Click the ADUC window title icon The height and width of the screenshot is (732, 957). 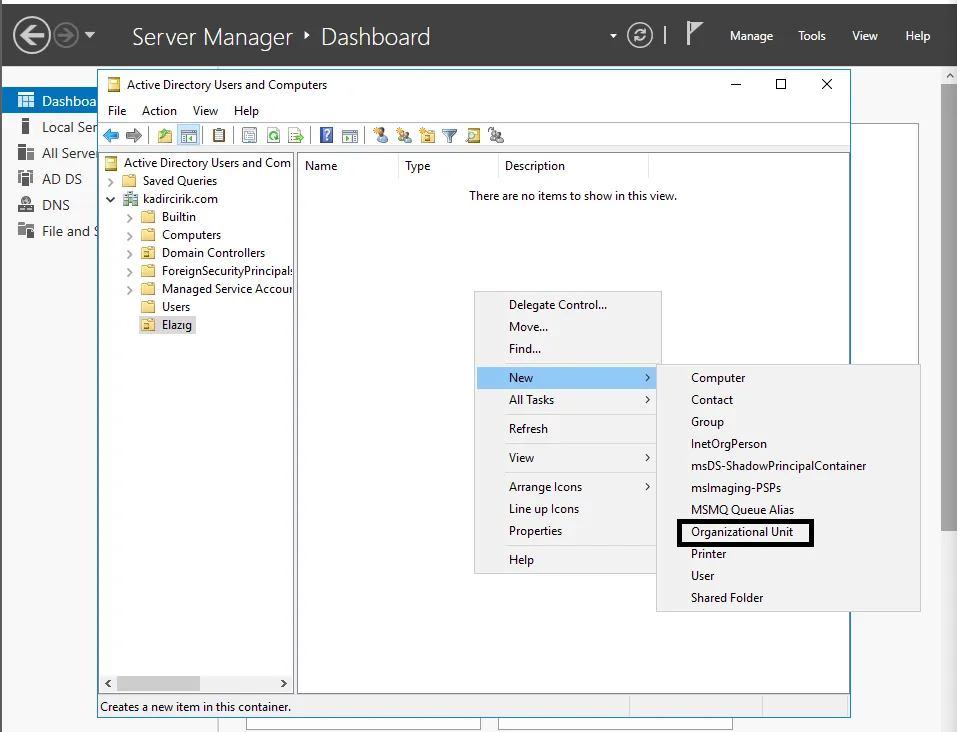[114, 84]
